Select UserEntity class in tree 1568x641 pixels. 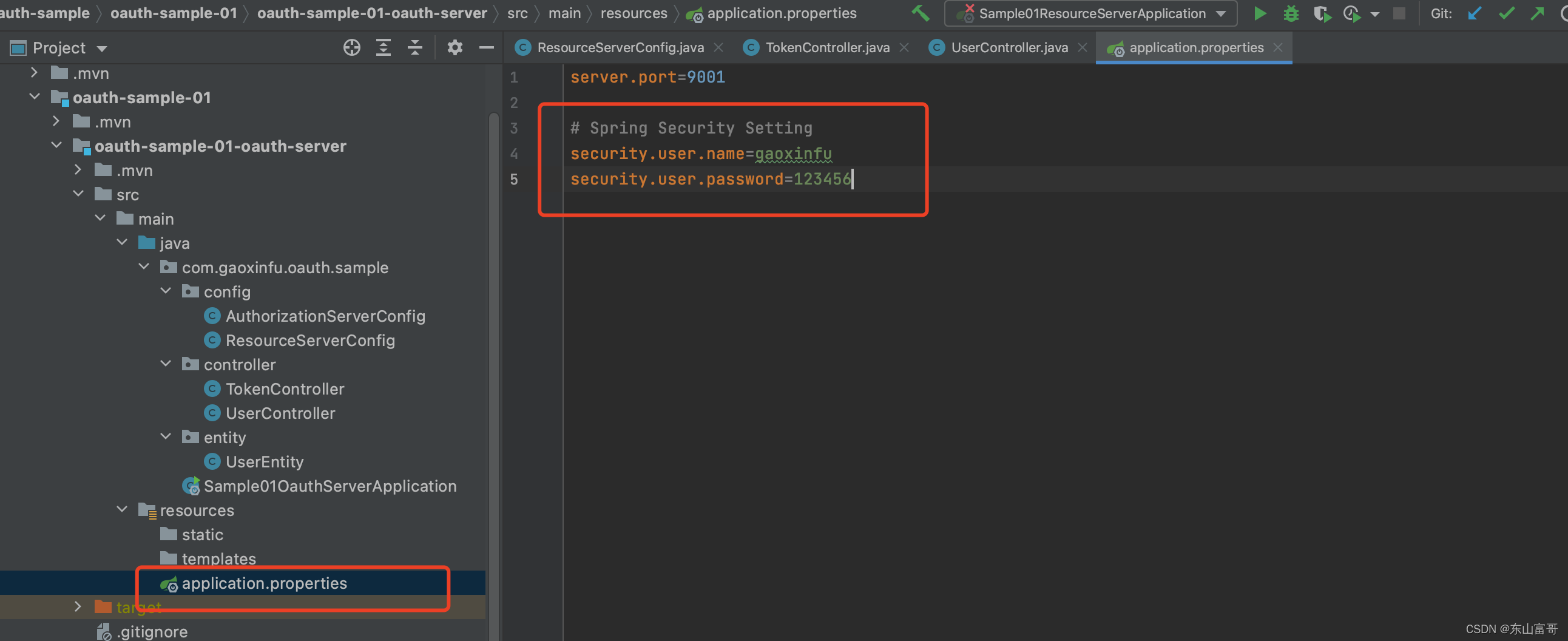click(264, 462)
